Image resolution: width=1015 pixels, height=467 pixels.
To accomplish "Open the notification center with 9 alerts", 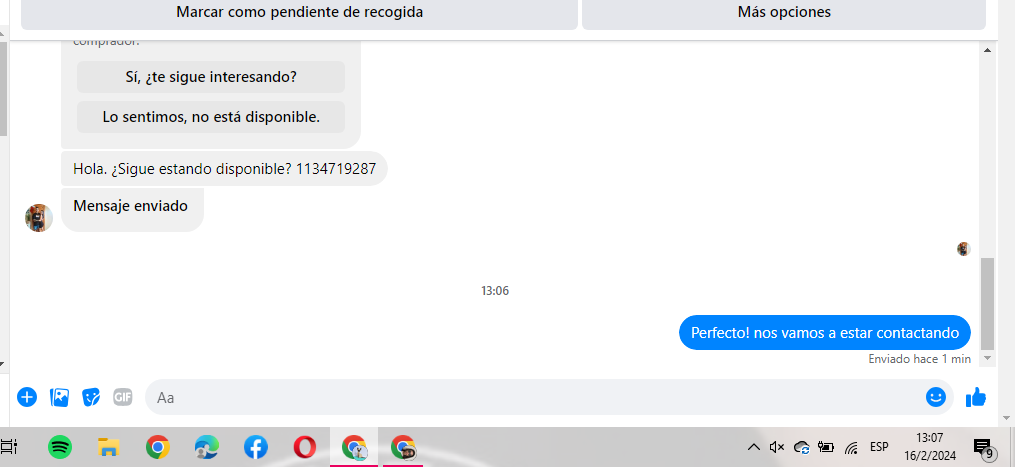I will click(x=983, y=448).
